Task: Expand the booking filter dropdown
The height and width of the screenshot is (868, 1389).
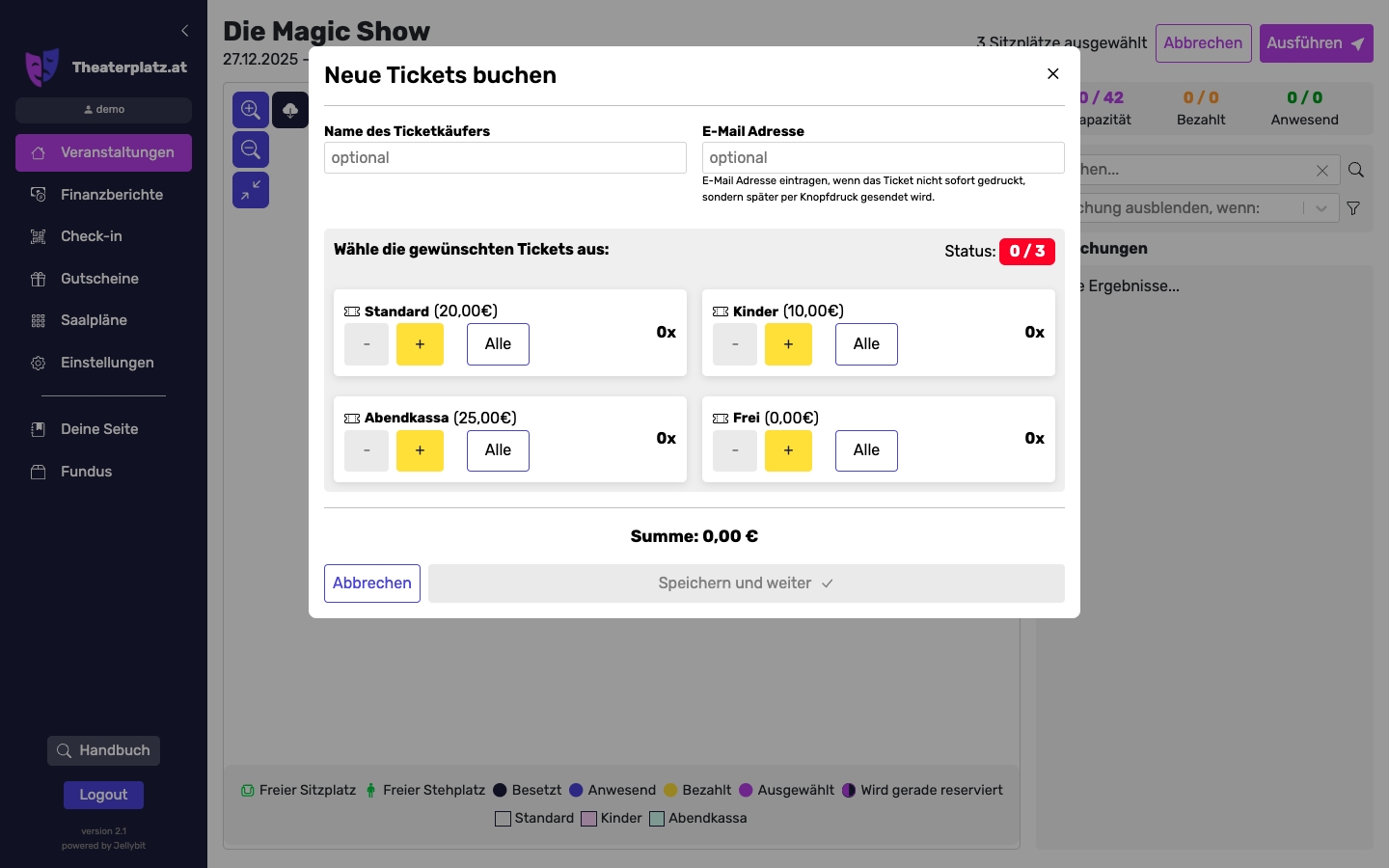Action: tap(1321, 208)
